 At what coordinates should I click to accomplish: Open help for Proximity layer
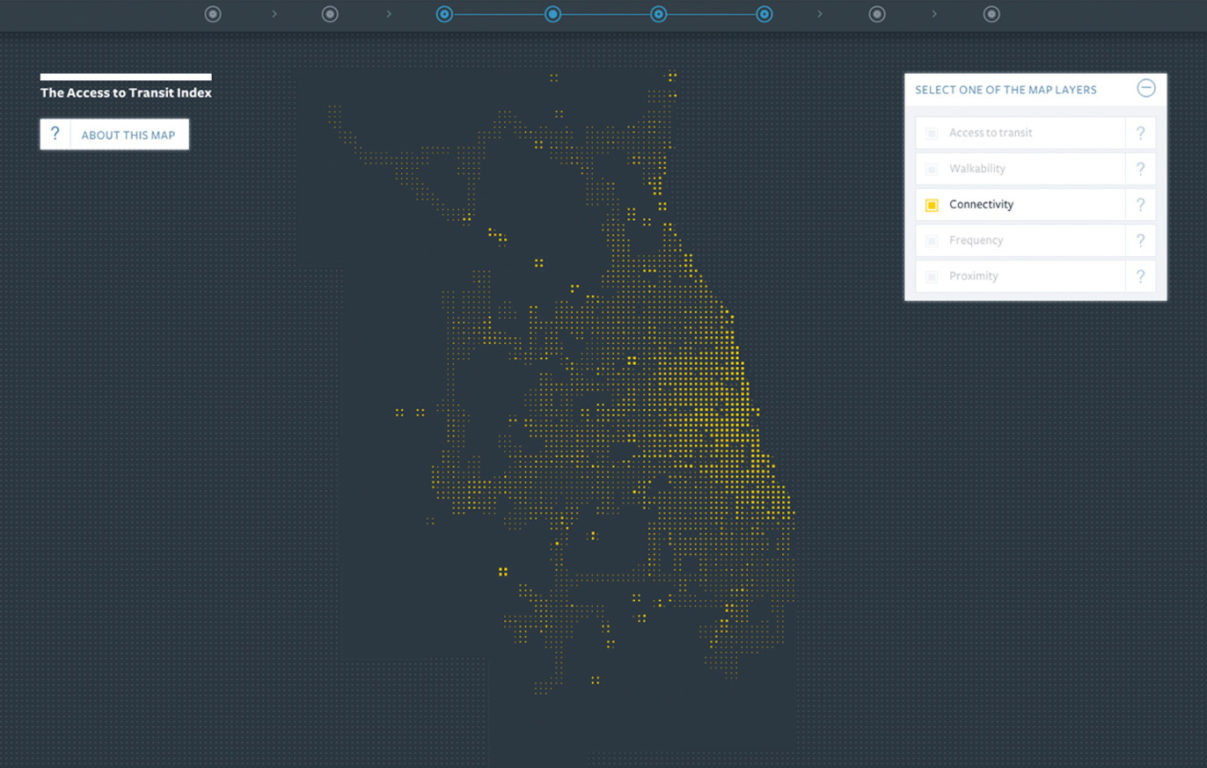(1141, 276)
